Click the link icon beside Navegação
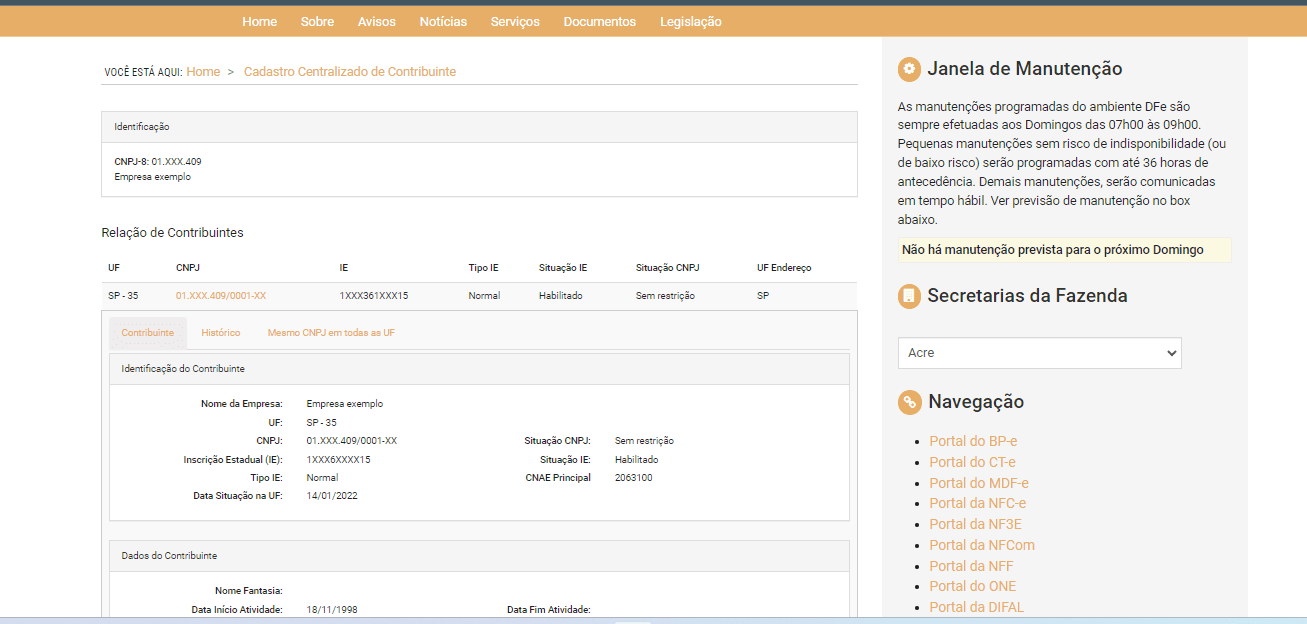Screen dimensions: 1307x624 point(909,402)
